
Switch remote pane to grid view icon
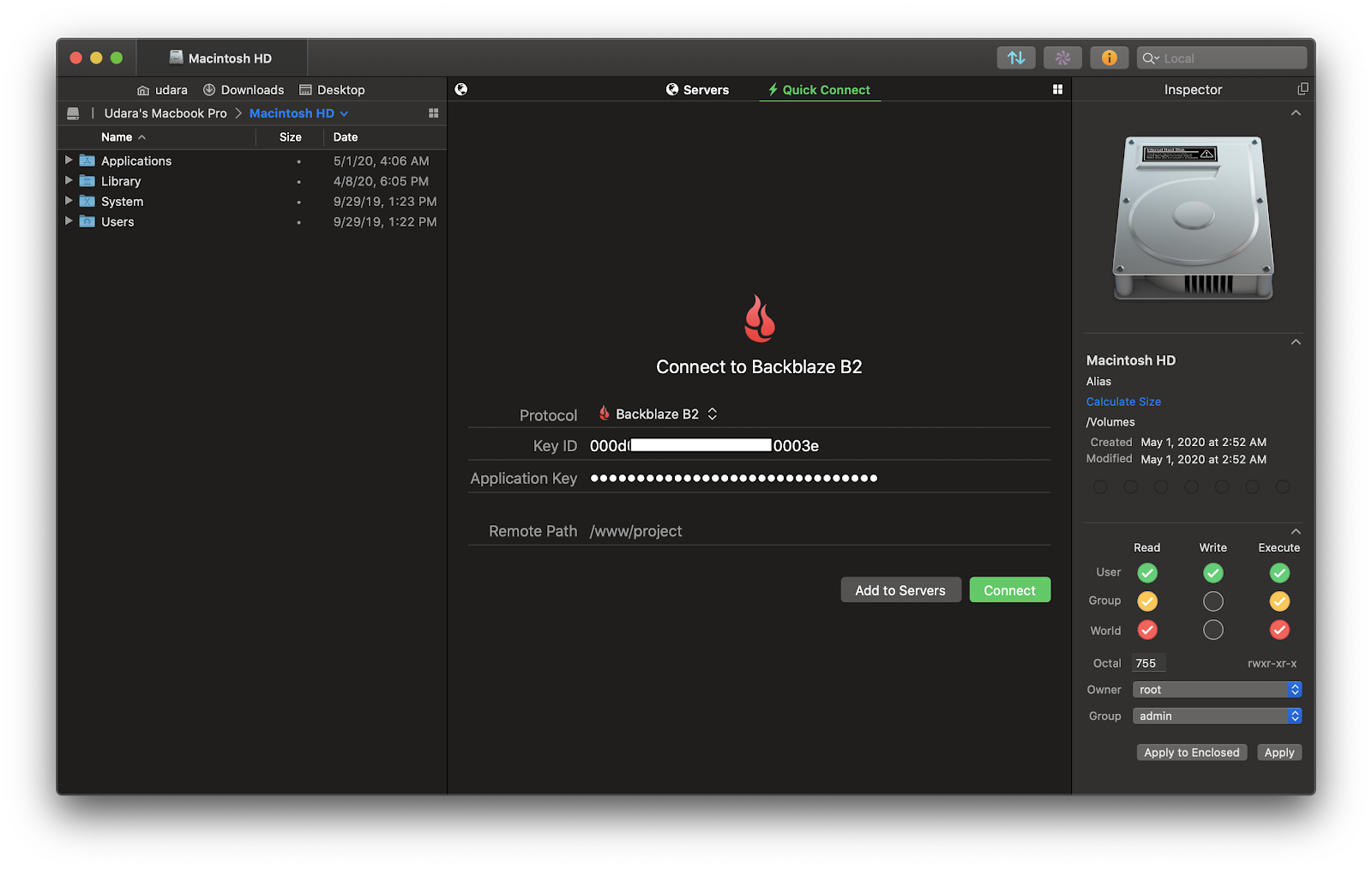point(1057,89)
